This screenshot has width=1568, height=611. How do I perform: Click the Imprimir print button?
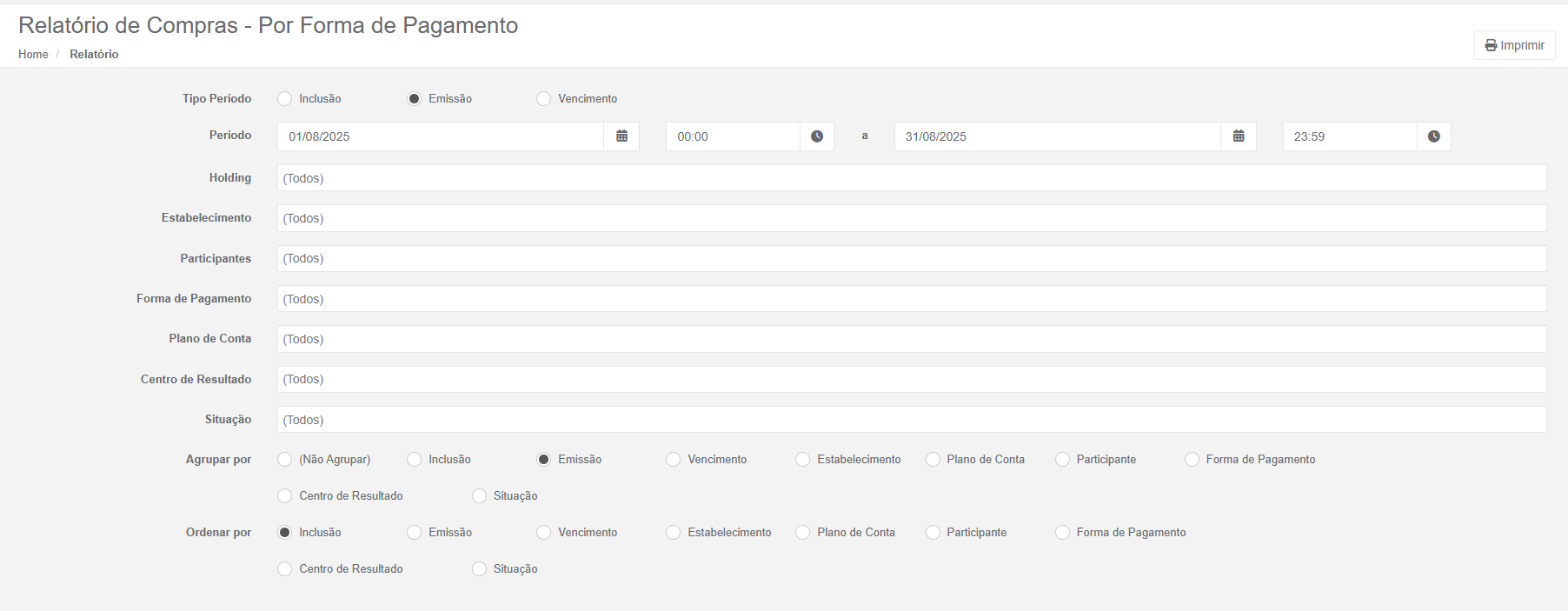tap(1515, 45)
